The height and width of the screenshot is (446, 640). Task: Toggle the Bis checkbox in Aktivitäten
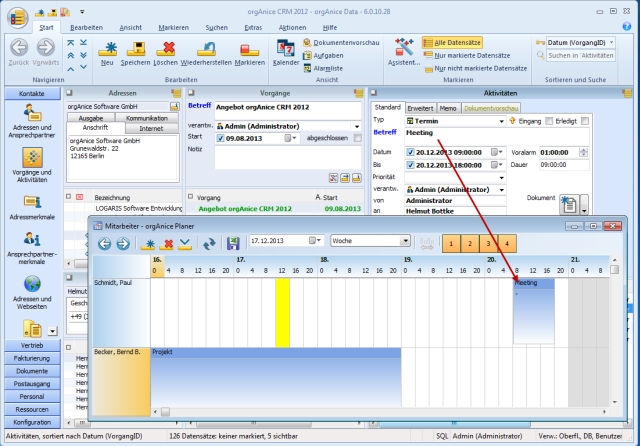coord(410,165)
